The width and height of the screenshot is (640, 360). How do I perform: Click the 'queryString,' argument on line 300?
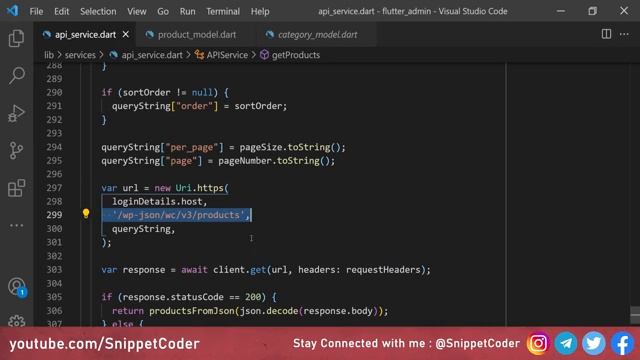[144, 229]
